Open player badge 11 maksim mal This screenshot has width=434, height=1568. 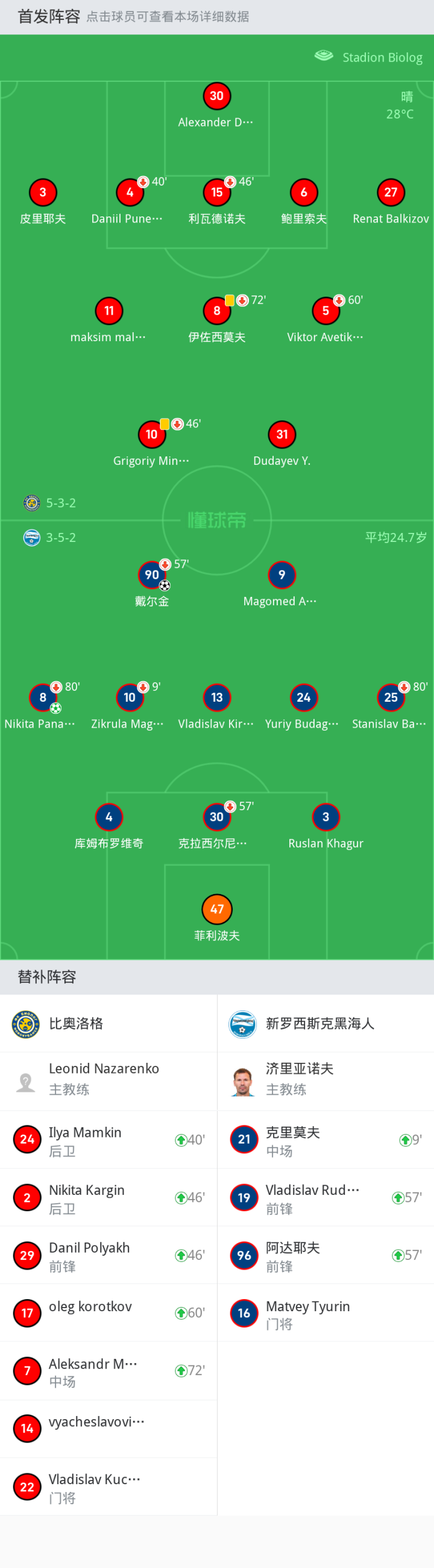coord(109,310)
